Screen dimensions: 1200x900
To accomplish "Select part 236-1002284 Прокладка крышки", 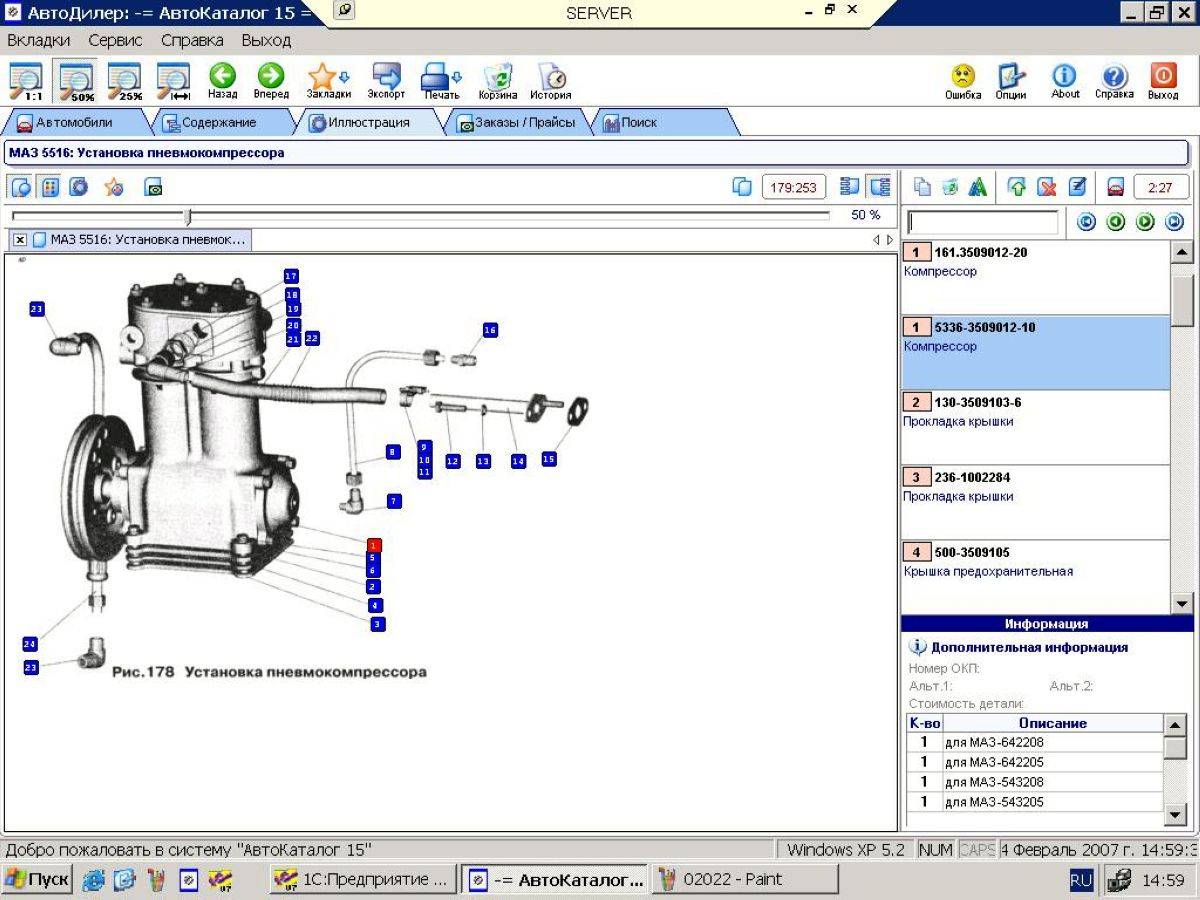I will 1035,503.
